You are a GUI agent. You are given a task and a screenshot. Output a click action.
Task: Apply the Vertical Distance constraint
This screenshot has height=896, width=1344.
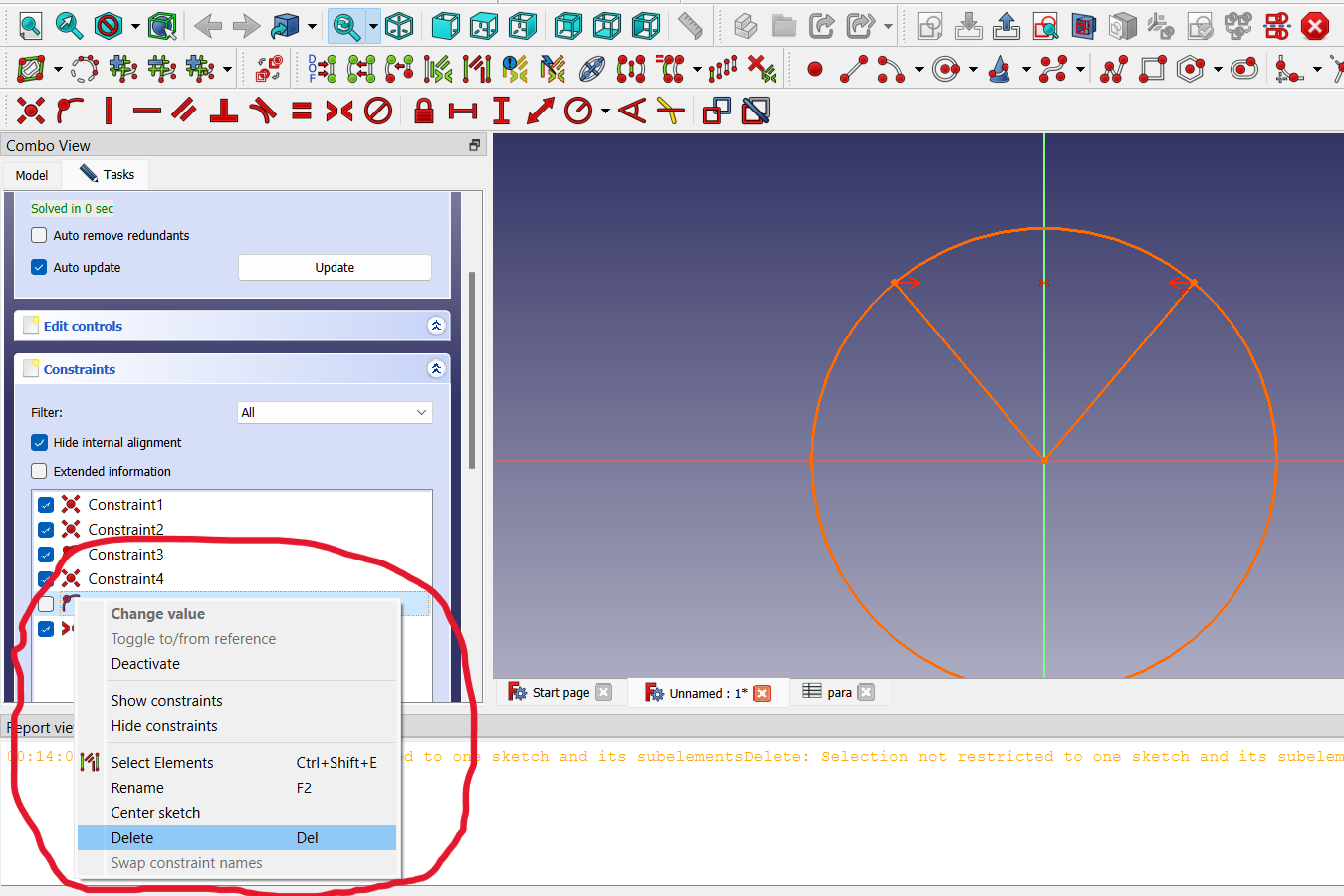[x=502, y=110]
